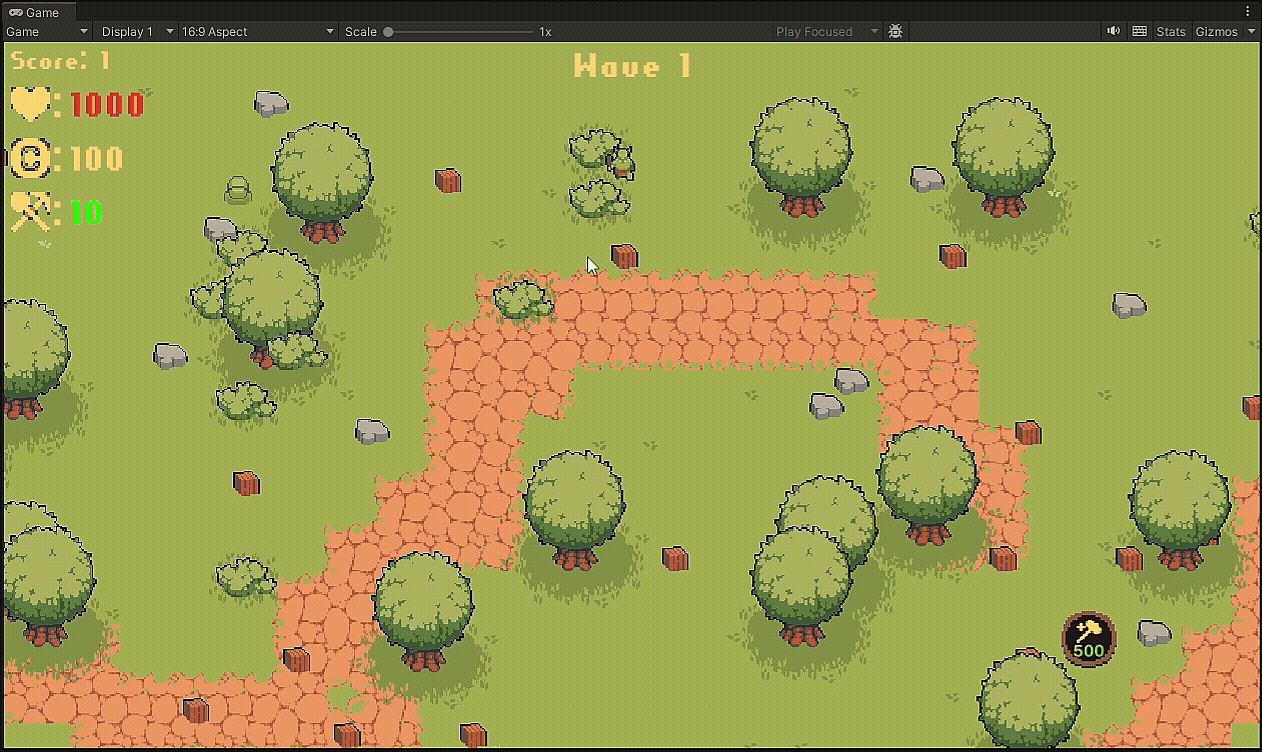Toggle the Stats overlay

point(1170,32)
